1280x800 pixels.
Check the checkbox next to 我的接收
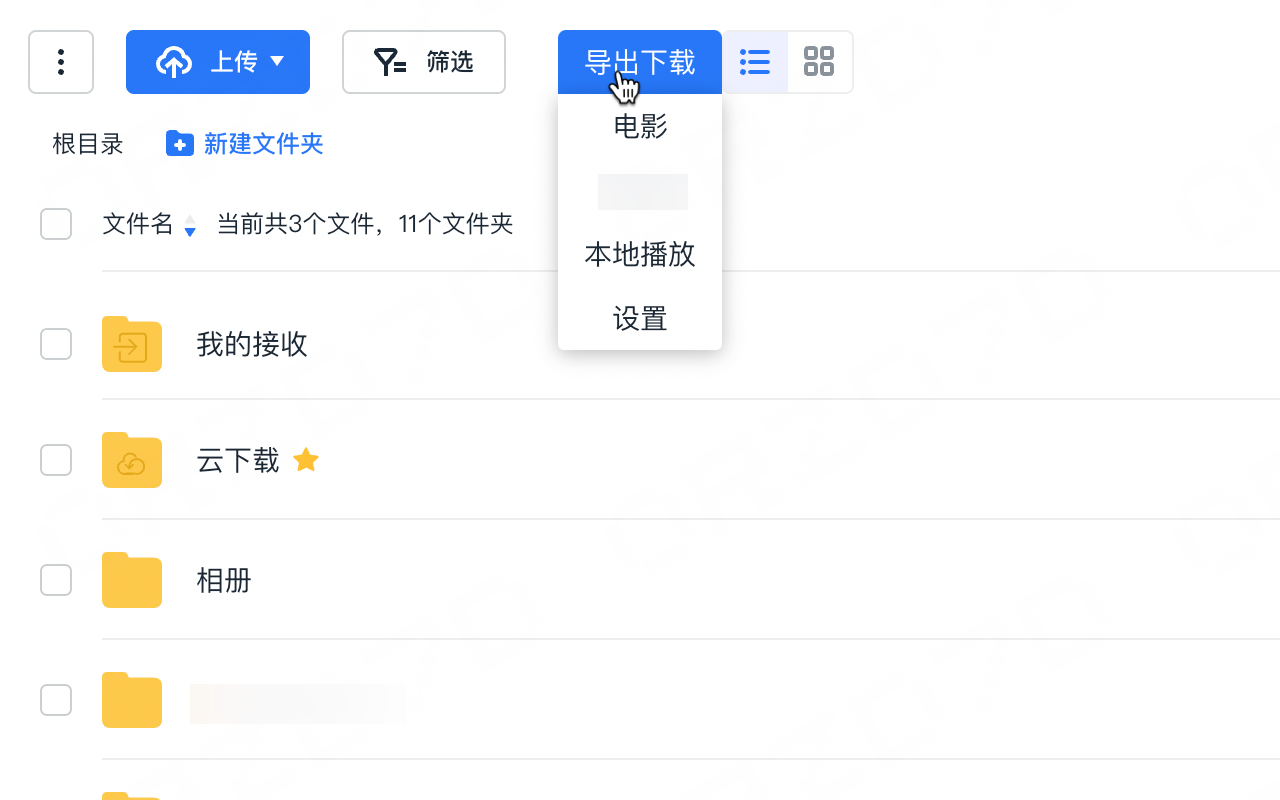pyautogui.click(x=56, y=344)
